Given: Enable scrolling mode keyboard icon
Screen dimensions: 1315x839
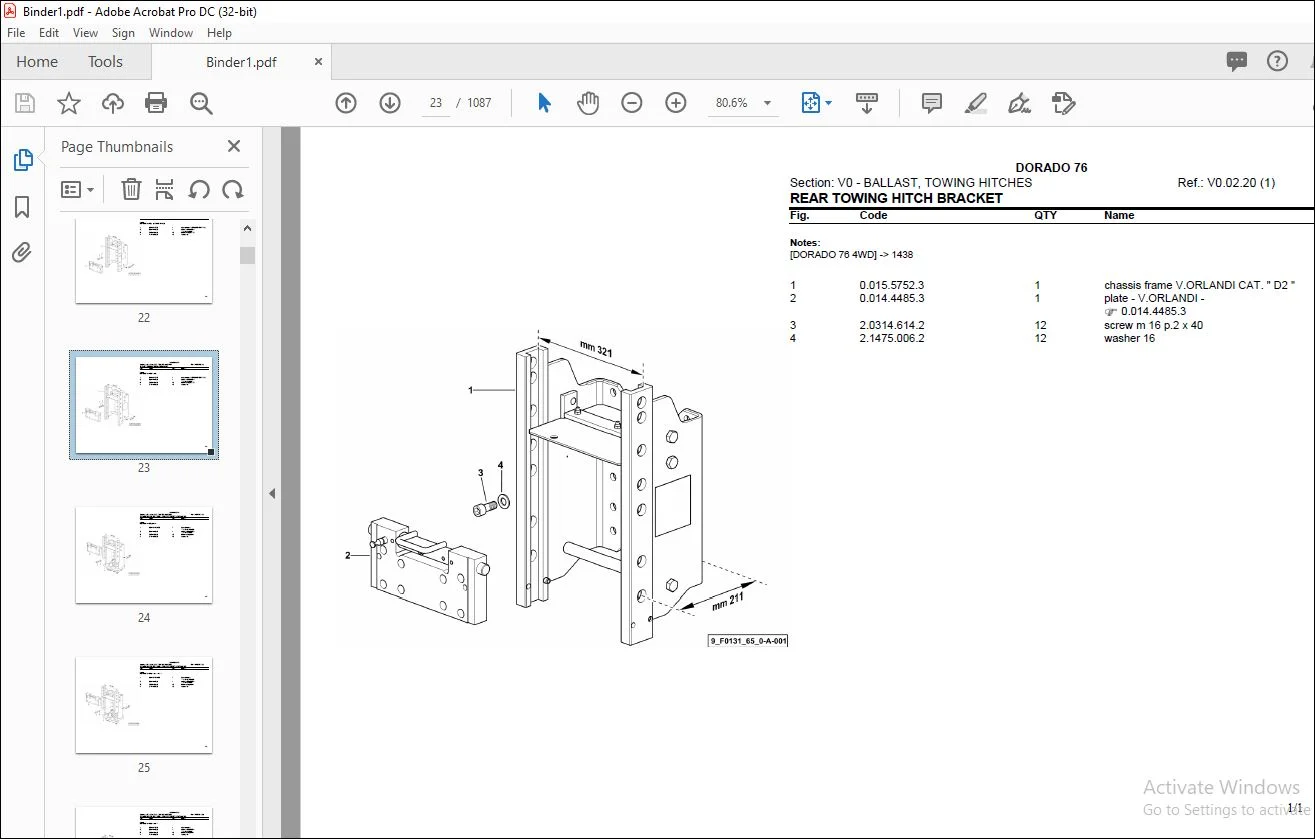Looking at the screenshot, I should click(867, 103).
